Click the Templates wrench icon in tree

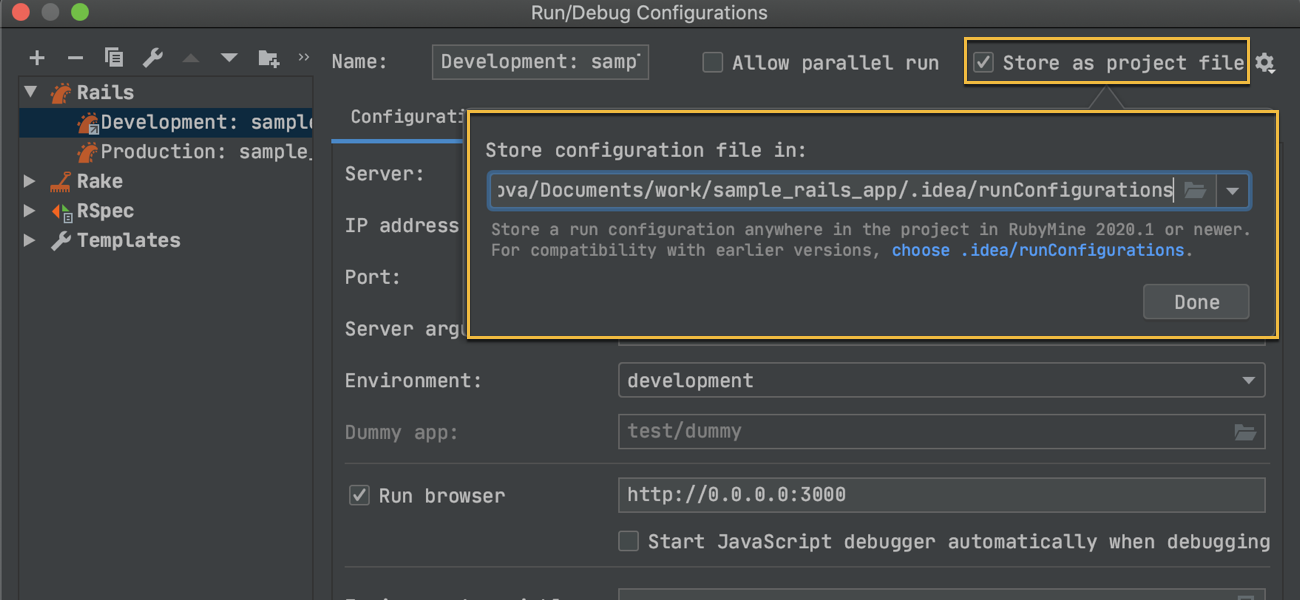[61, 241]
